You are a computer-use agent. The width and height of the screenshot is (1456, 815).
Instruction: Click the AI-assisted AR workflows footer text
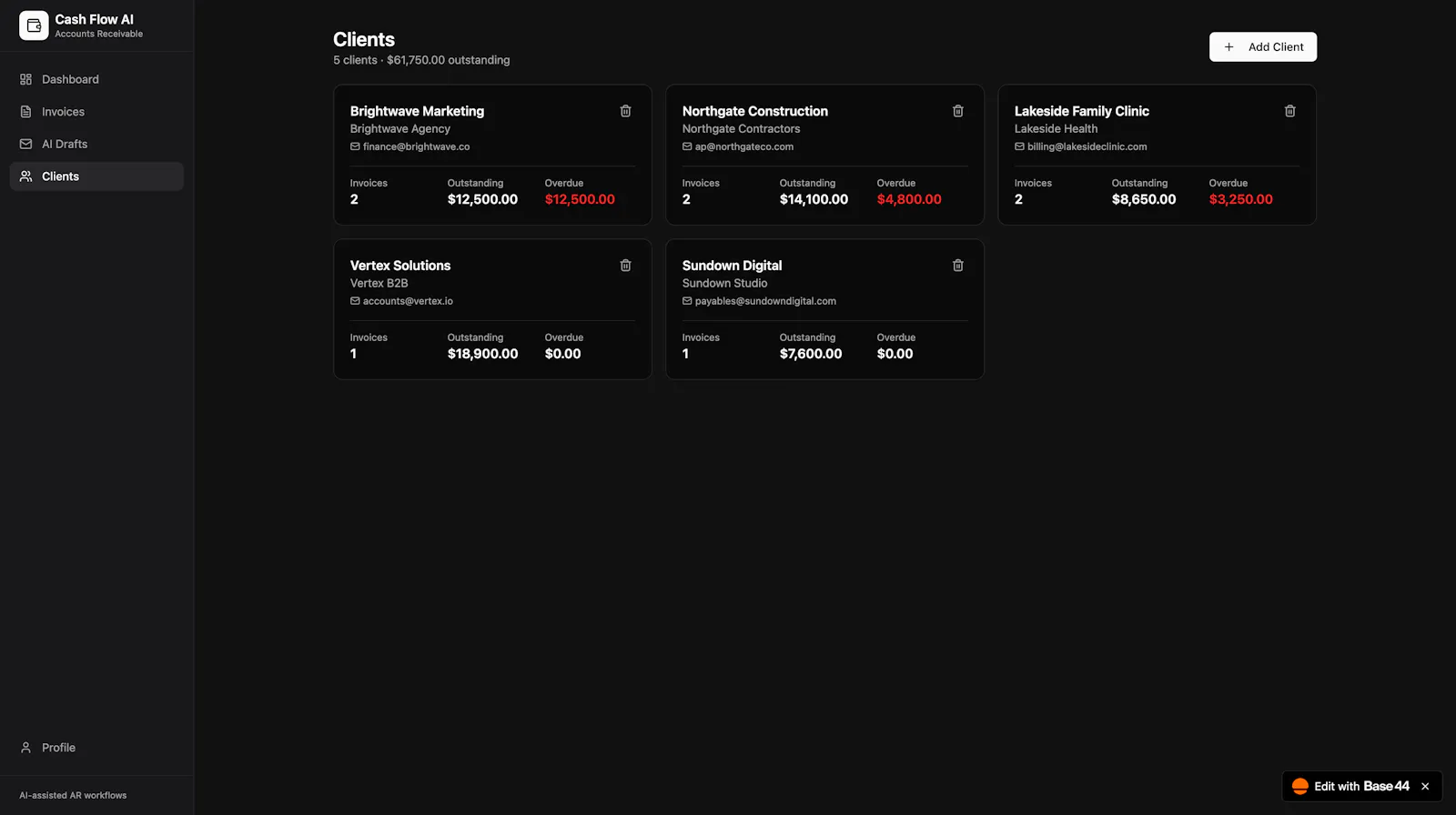[73, 796]
